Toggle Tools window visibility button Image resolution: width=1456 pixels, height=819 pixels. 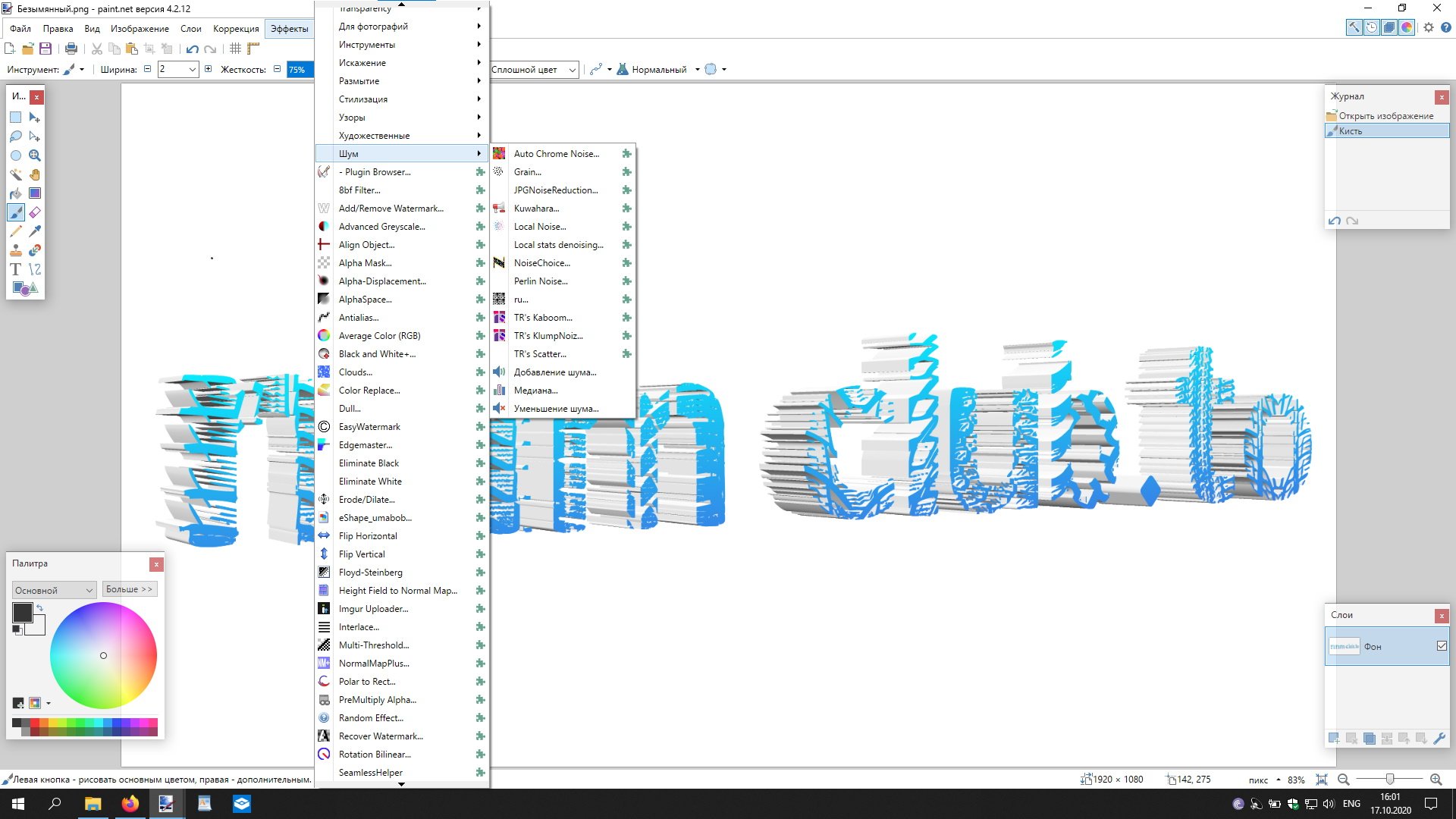[1354, 27]
